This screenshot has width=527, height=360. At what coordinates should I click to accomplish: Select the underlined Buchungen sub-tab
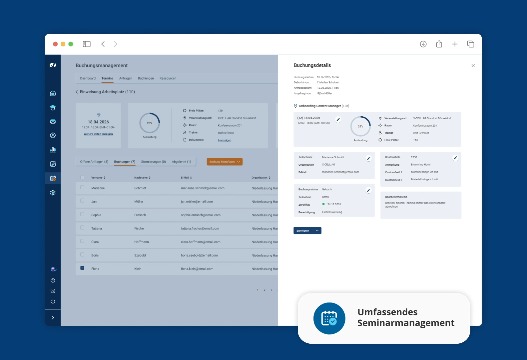point(124,162)
